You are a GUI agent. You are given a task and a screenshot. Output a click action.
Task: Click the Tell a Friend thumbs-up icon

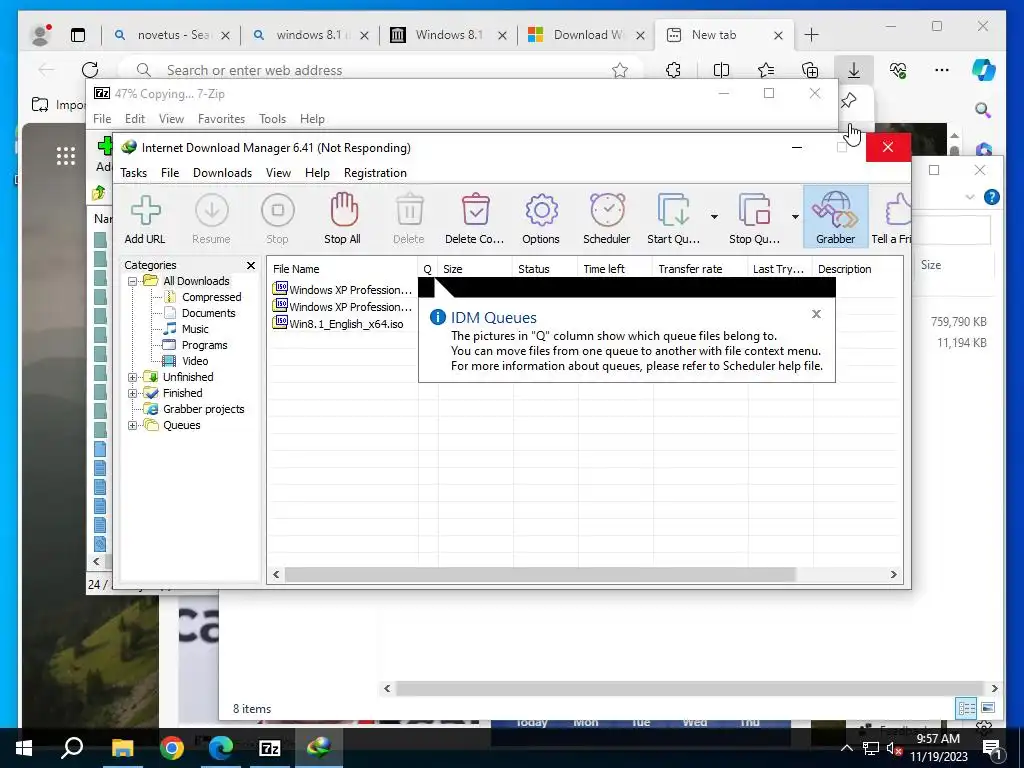click(892, 218)
